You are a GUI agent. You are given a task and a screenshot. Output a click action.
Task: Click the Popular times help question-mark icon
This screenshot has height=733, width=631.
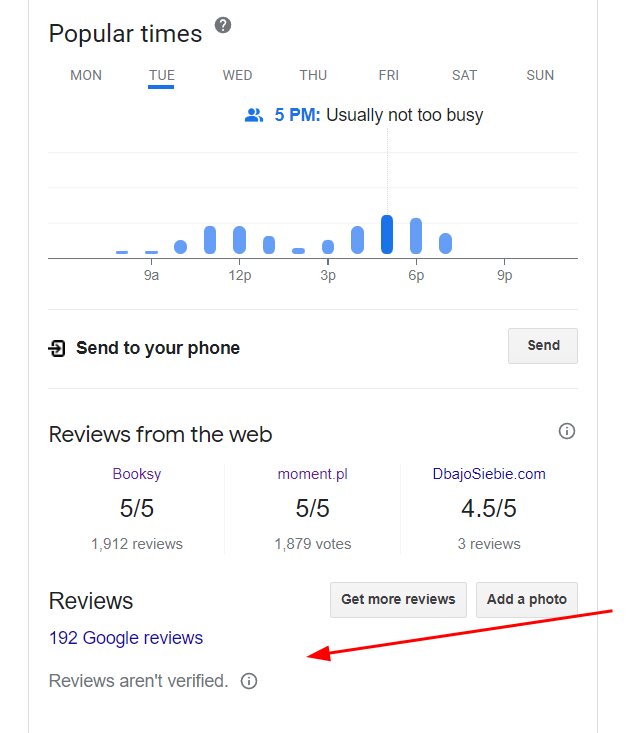point(223,25)
